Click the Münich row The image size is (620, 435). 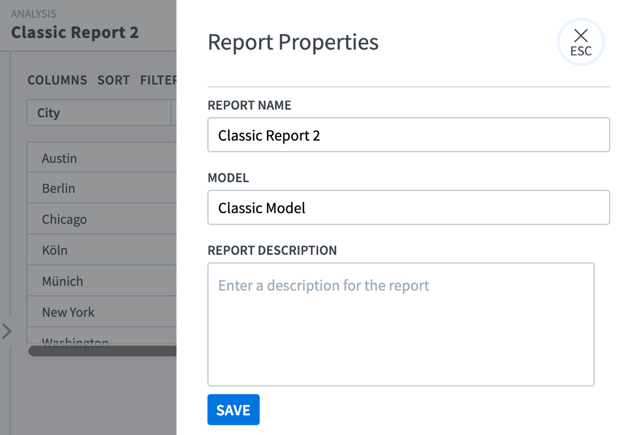(100, 281)
